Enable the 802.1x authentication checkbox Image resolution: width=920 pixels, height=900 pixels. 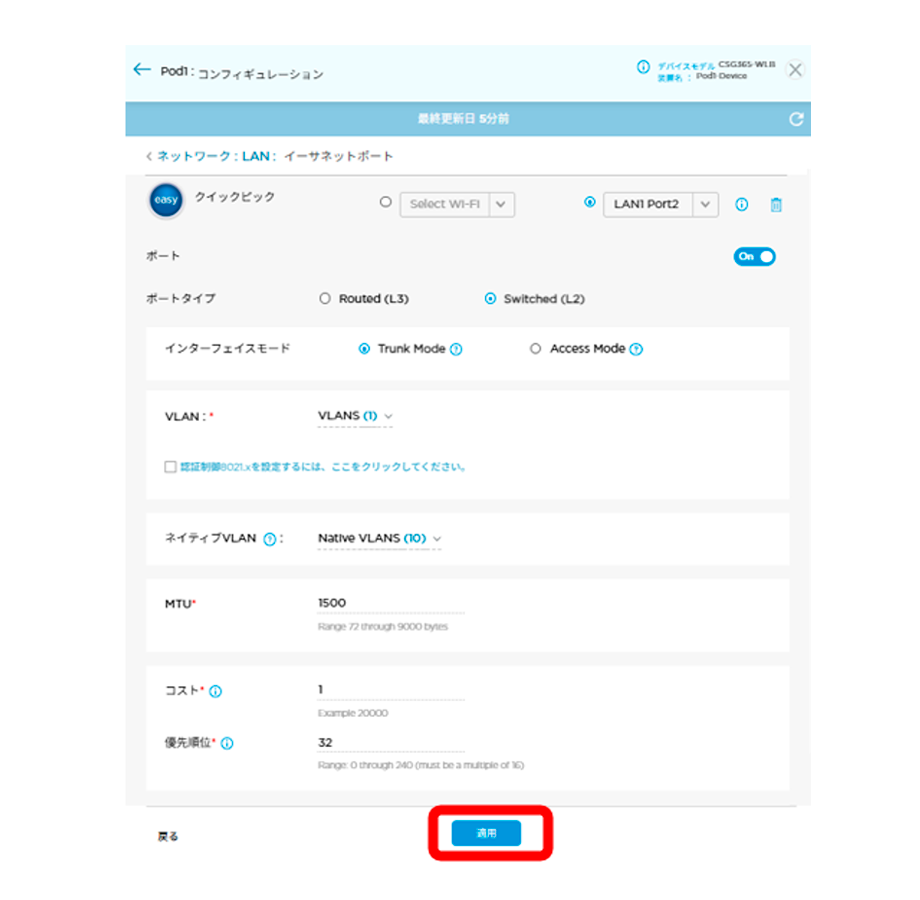(x=170, y=467)
